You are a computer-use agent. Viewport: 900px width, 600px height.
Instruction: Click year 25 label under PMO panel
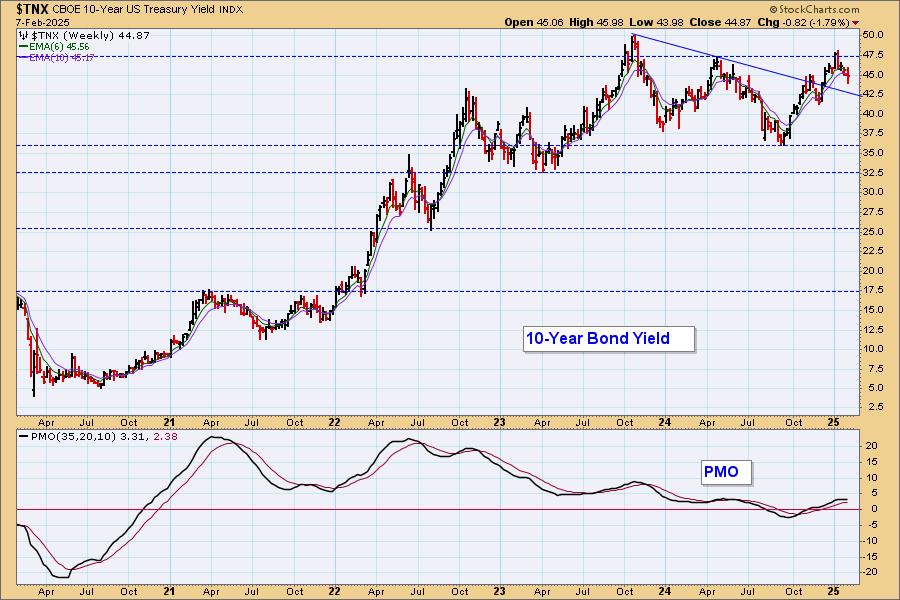tap(834, 591)
